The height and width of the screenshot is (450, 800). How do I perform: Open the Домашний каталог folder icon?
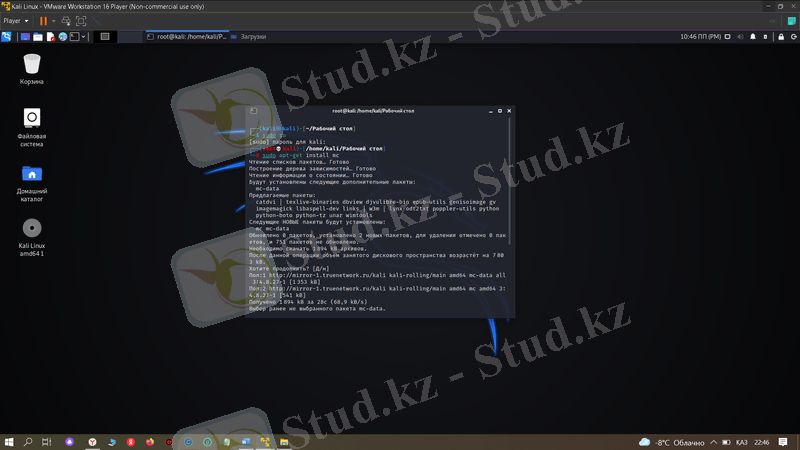click(31, 173)
